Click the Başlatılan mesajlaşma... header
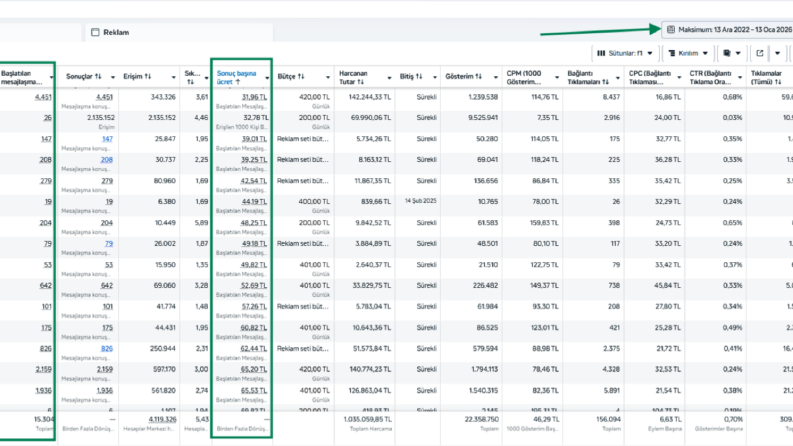Screen dimensions: 793x446 coord(21,77)
